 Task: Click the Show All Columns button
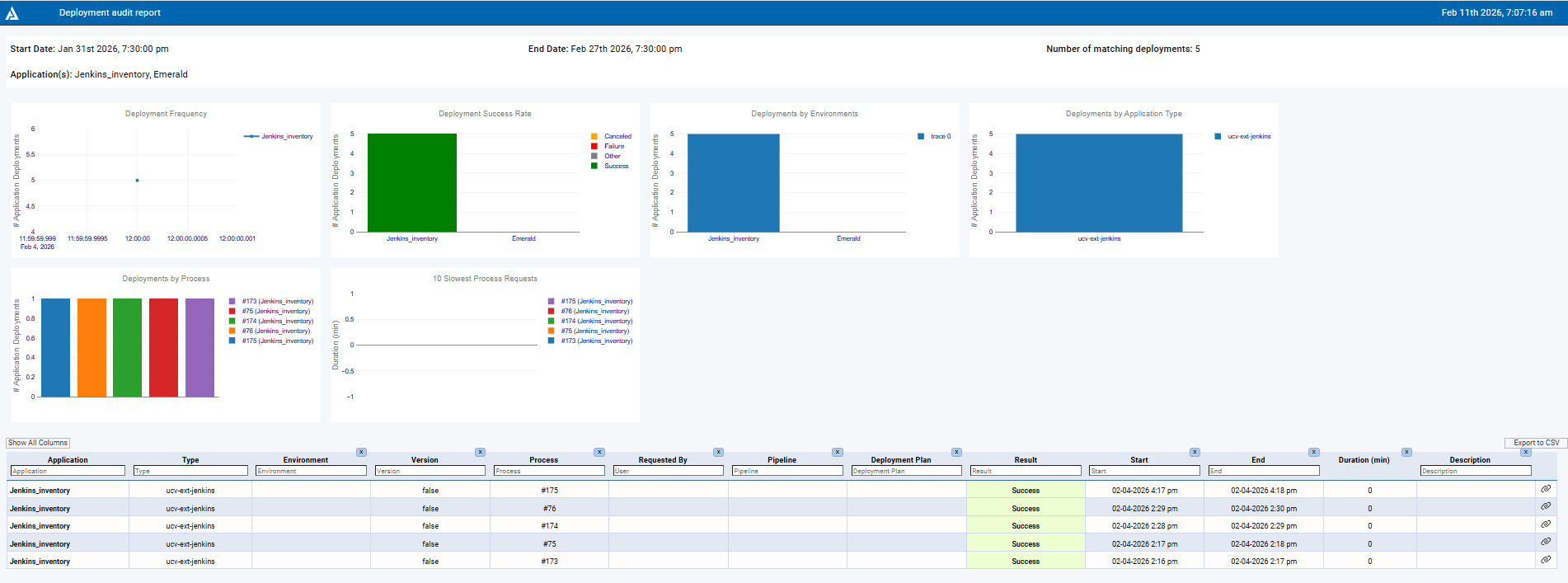(x=38, y=443)
